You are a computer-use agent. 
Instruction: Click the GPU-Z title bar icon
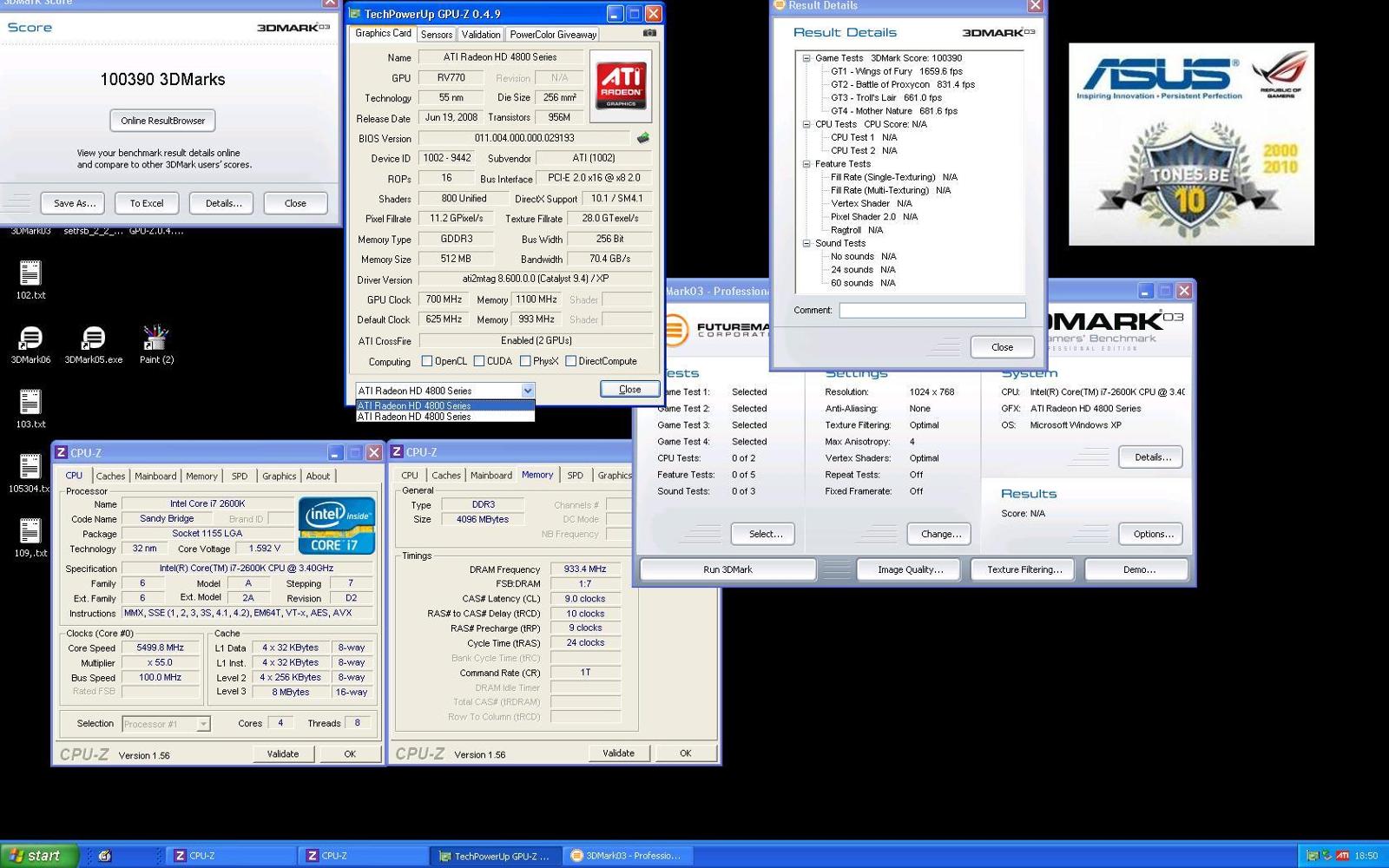(355, 13)
